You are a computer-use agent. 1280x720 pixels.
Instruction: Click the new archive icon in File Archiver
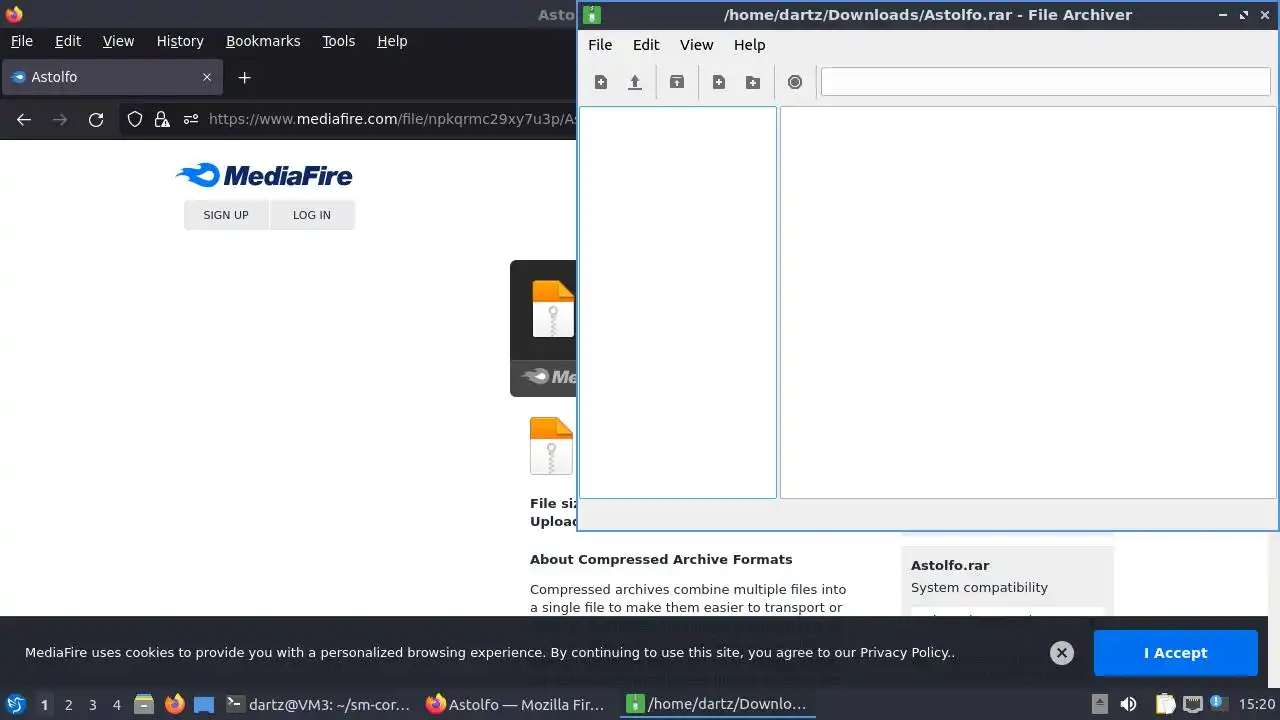[601, 82]
